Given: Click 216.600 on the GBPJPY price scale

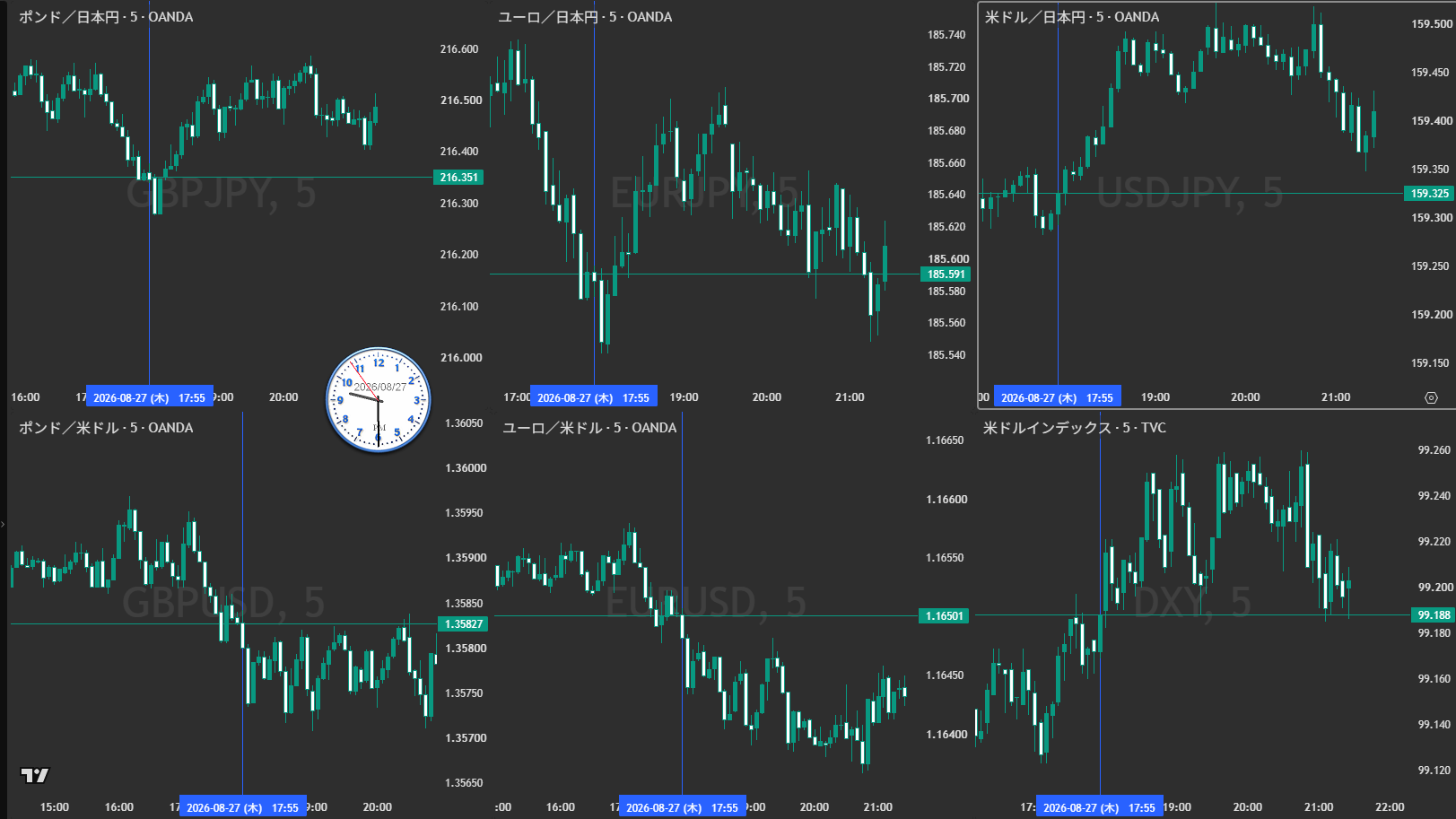Looking at the screenshot, I should [459, 49].
